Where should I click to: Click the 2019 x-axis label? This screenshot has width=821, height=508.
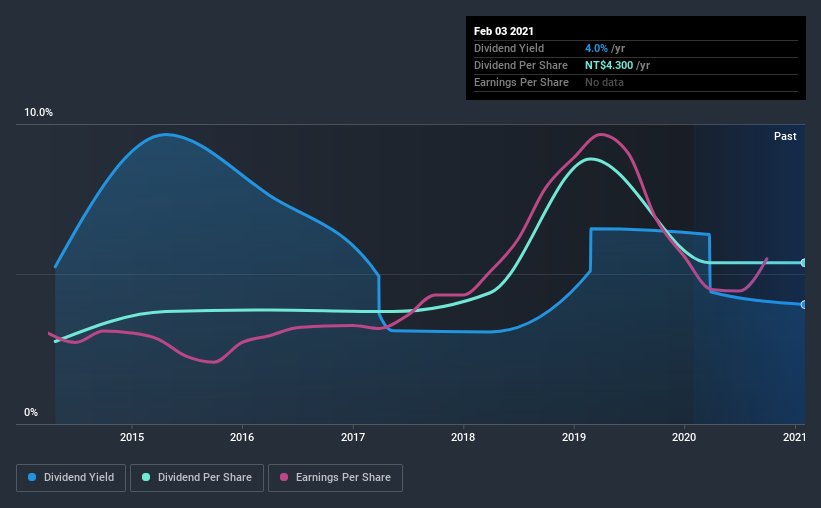click(574, 437)
